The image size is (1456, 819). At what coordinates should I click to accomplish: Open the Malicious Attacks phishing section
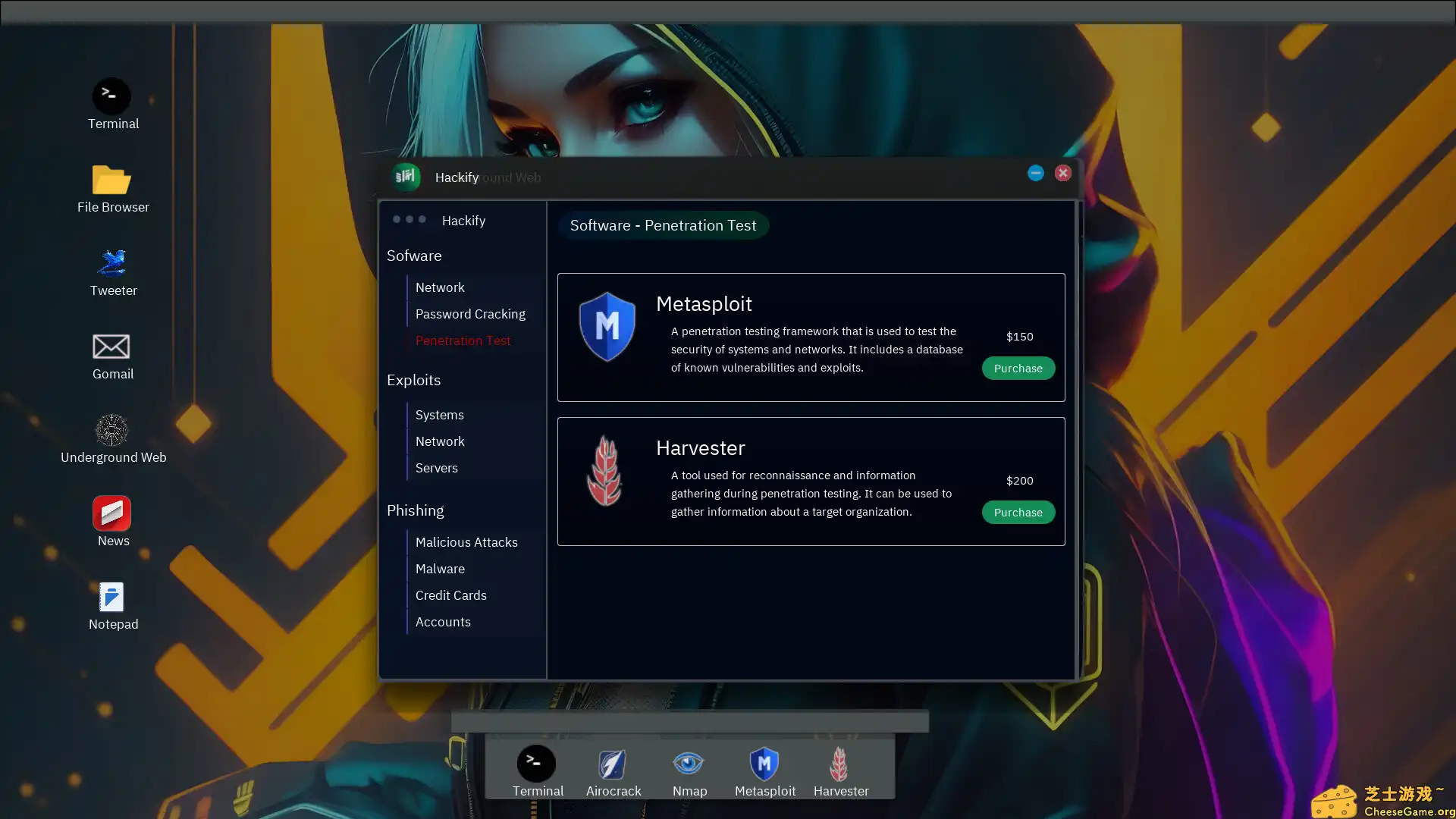point(466,541)
